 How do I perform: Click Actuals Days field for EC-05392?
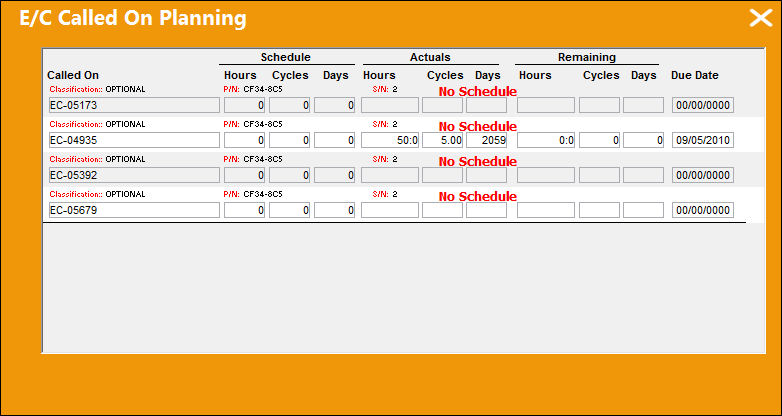coord(487,175)
